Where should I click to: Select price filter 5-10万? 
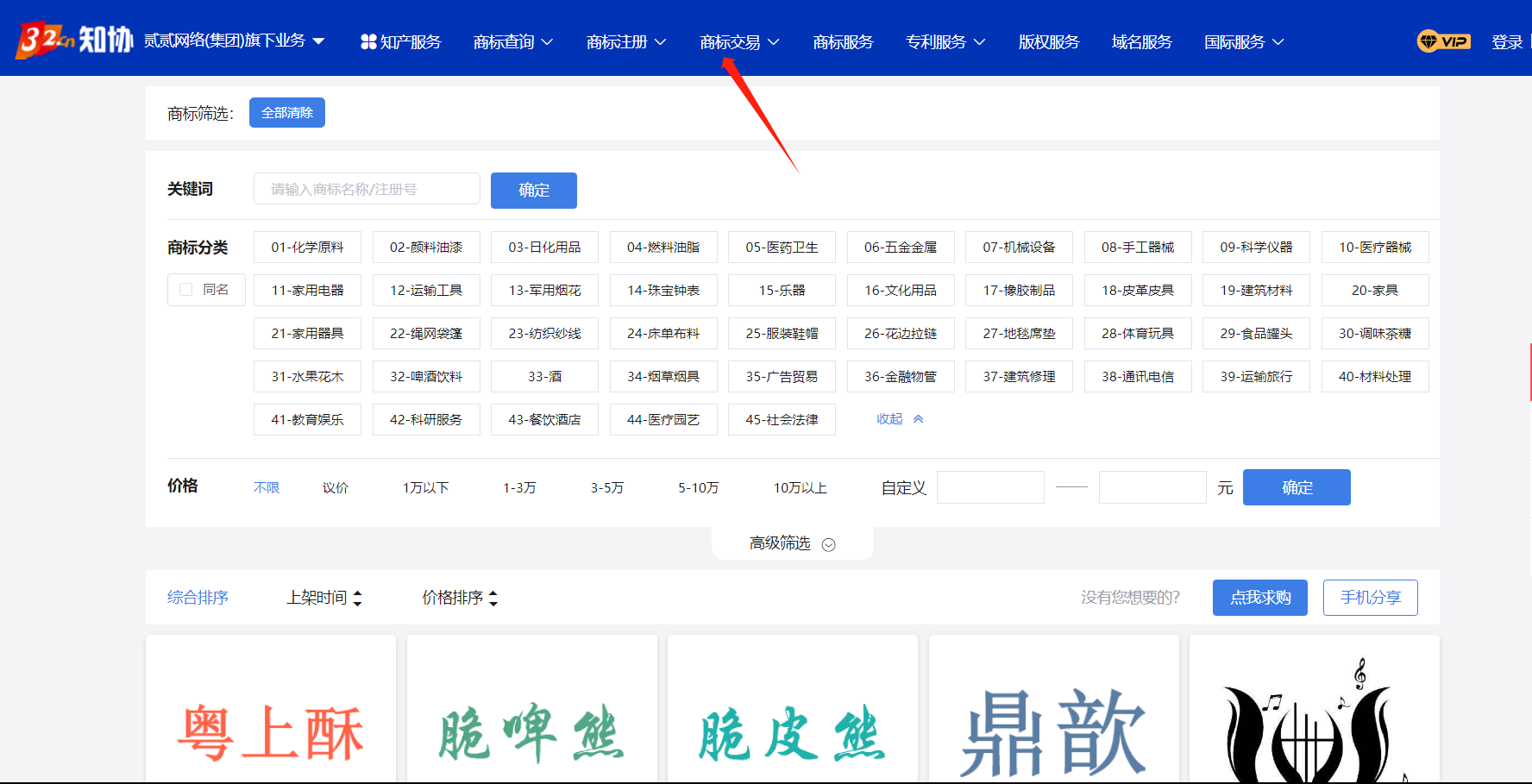tap(699, 487)
